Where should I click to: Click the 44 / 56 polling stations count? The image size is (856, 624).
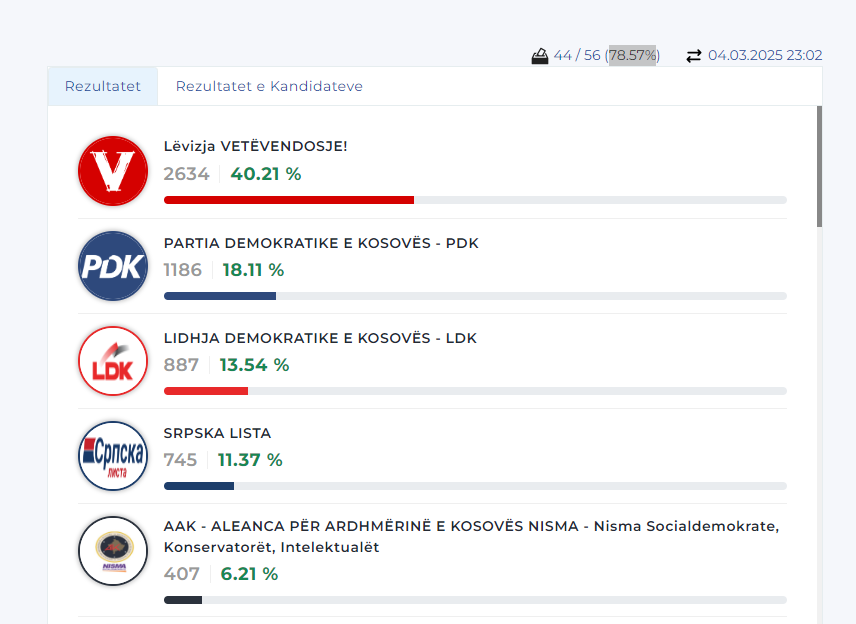(577, 56)
